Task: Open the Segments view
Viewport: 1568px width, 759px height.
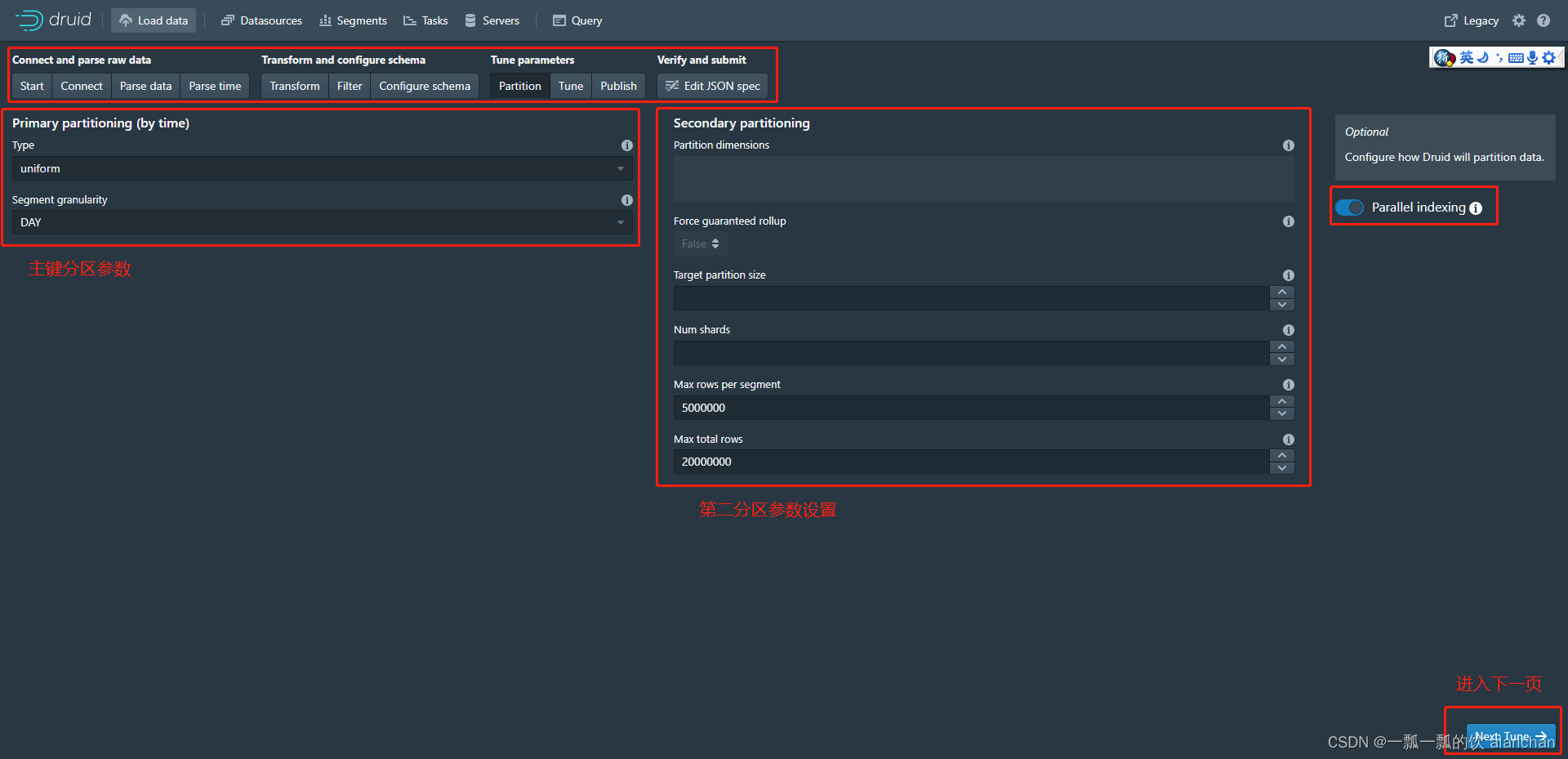Action: 353,20
